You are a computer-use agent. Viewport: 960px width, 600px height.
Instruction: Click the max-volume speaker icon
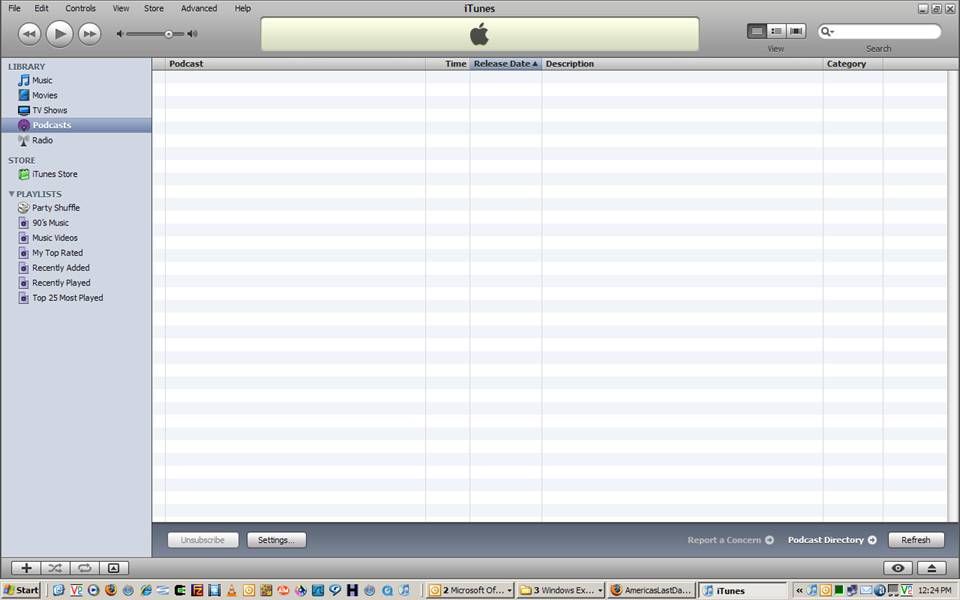coord(192,34)
